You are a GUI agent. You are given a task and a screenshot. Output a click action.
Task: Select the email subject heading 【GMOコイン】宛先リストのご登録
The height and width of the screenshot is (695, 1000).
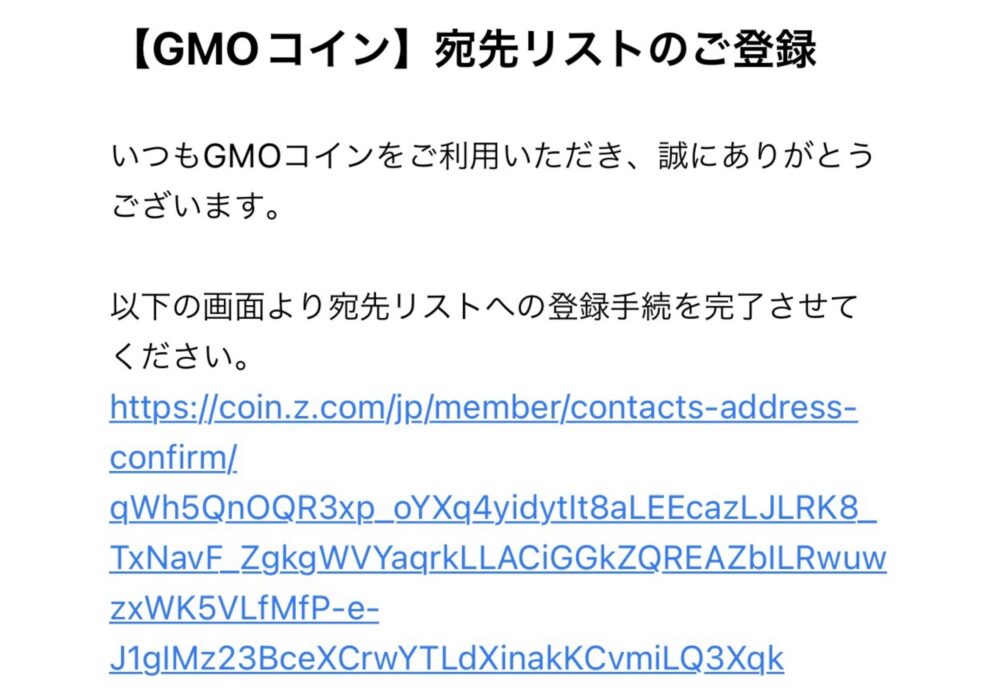pyautogui.click(x=471, y=50)
